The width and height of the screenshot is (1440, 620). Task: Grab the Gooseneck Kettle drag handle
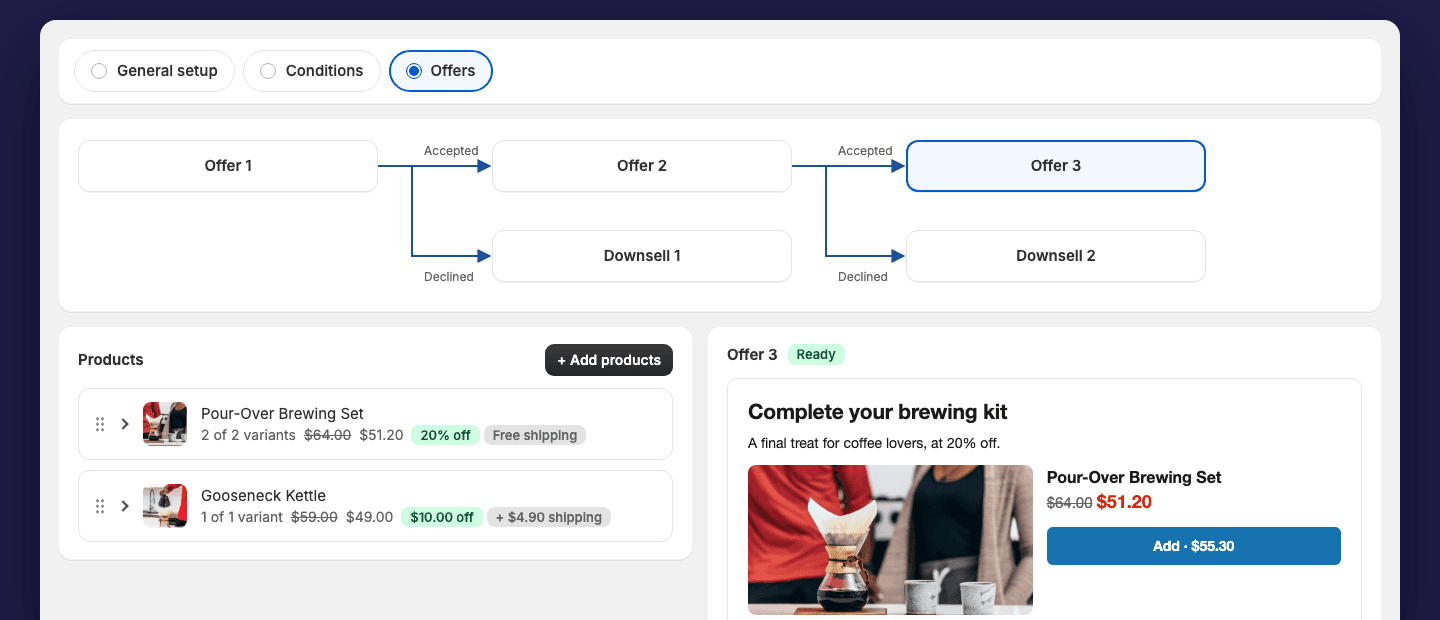pyautogui.click(x=100, y=506)
